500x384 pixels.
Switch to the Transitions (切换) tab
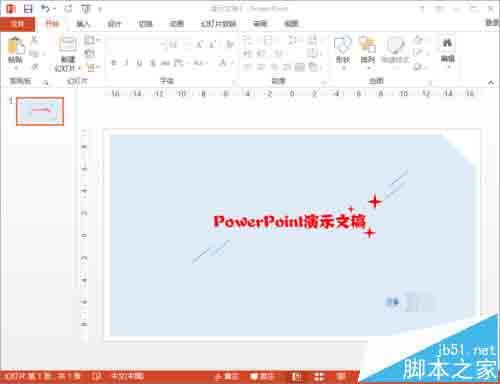click(145, 24)
